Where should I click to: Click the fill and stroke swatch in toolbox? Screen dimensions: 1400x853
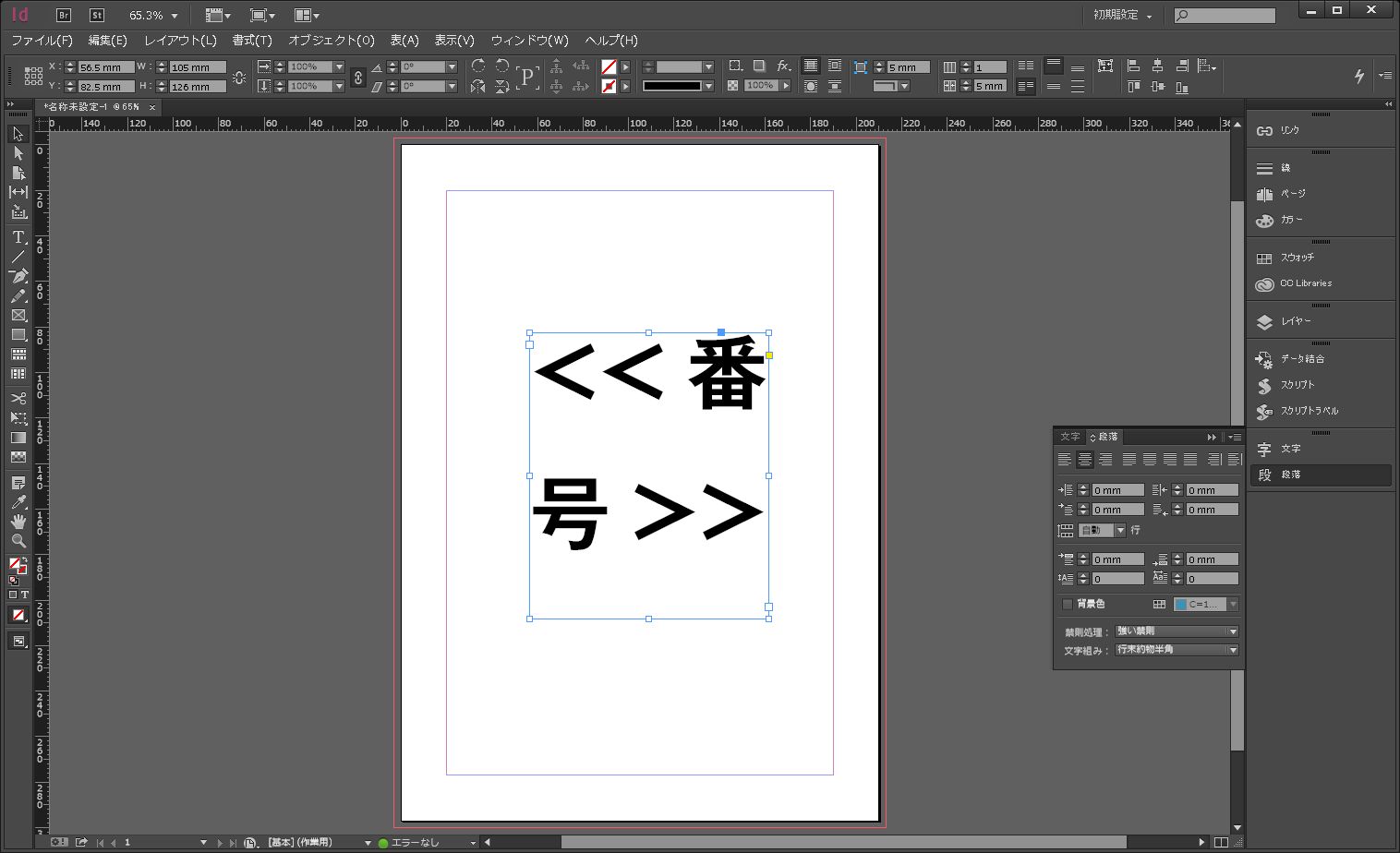[x=17, y=566]
